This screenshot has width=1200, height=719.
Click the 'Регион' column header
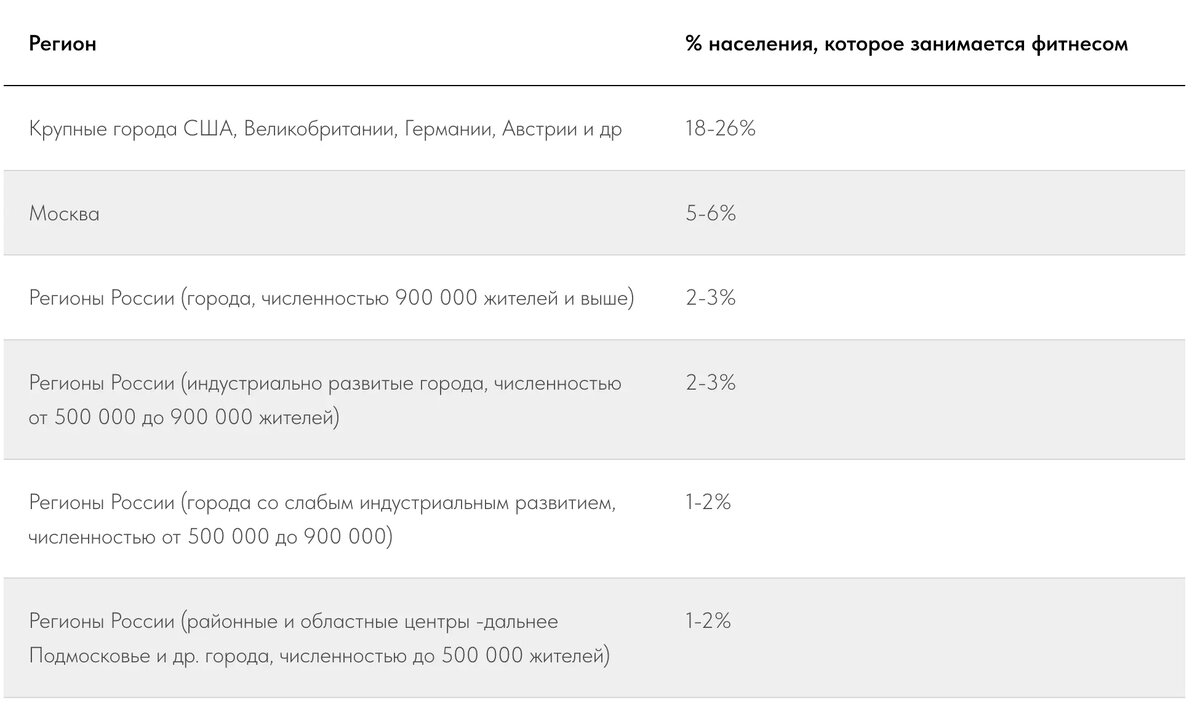(x=63, y=44)
